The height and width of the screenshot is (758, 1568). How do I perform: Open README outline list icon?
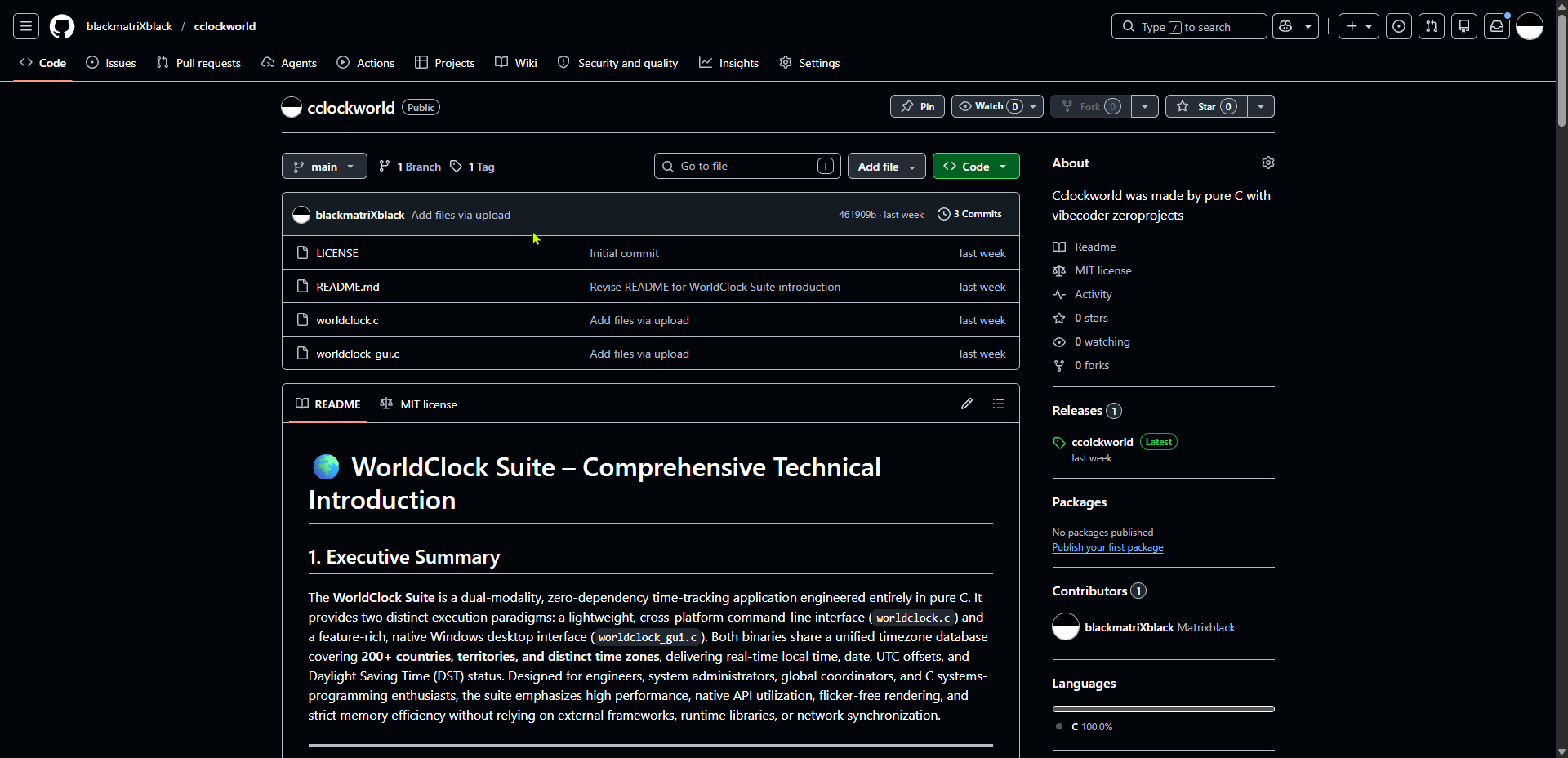click(999, 404)
